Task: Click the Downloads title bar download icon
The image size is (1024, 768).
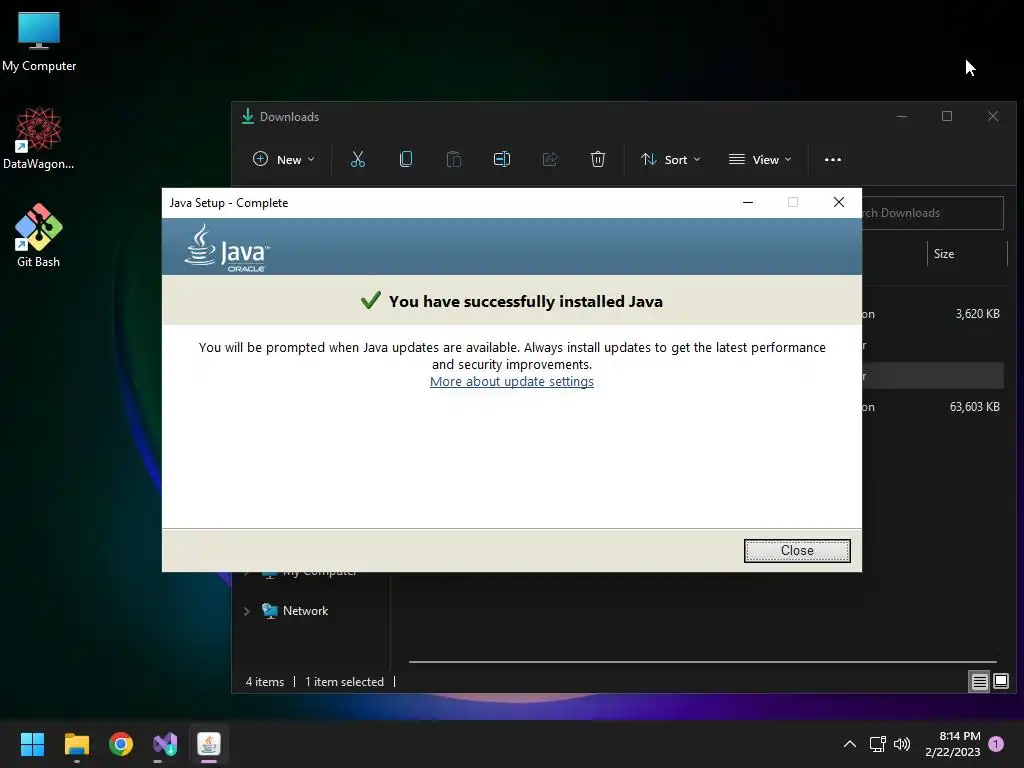Action: [x=248, y=116]
